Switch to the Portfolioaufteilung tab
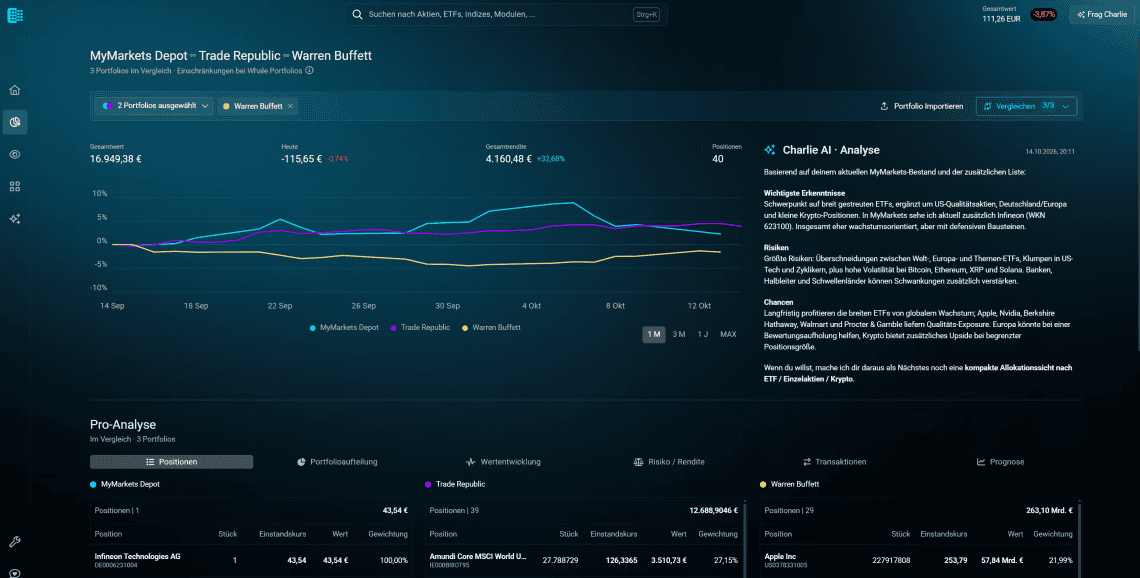The image size is (1140, 578). click(337, 462)
